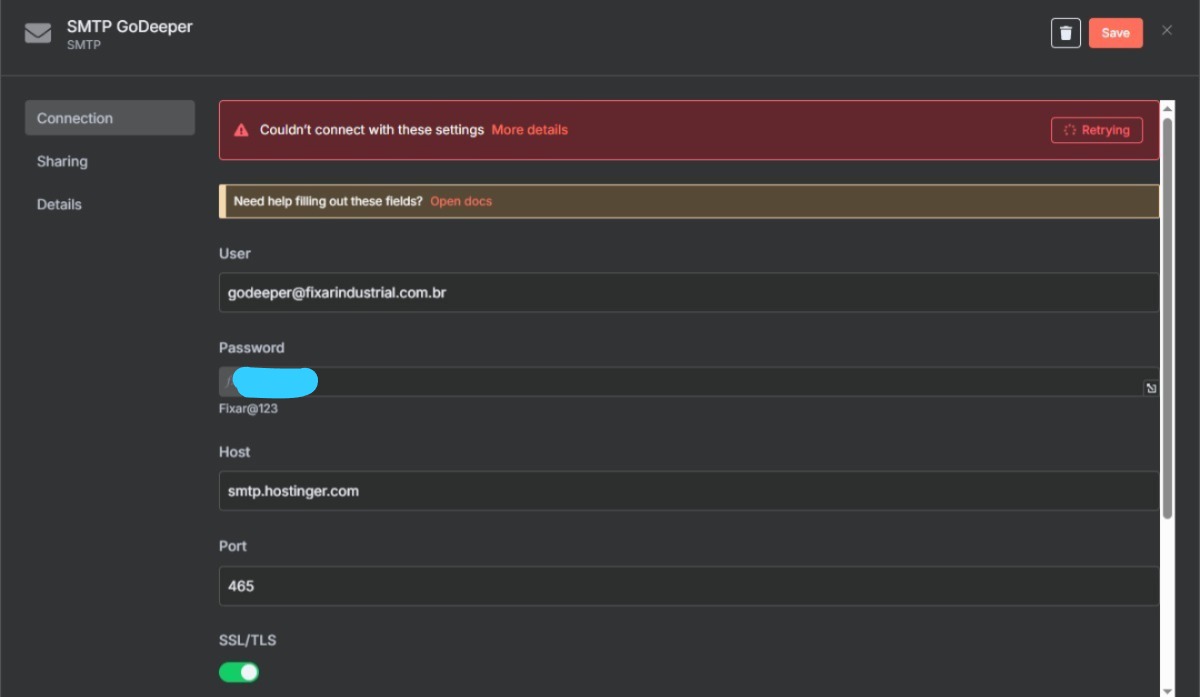The height and width of the screenshot is (697, 1200).
Task: Click the error message text
Action: point(372,130)
